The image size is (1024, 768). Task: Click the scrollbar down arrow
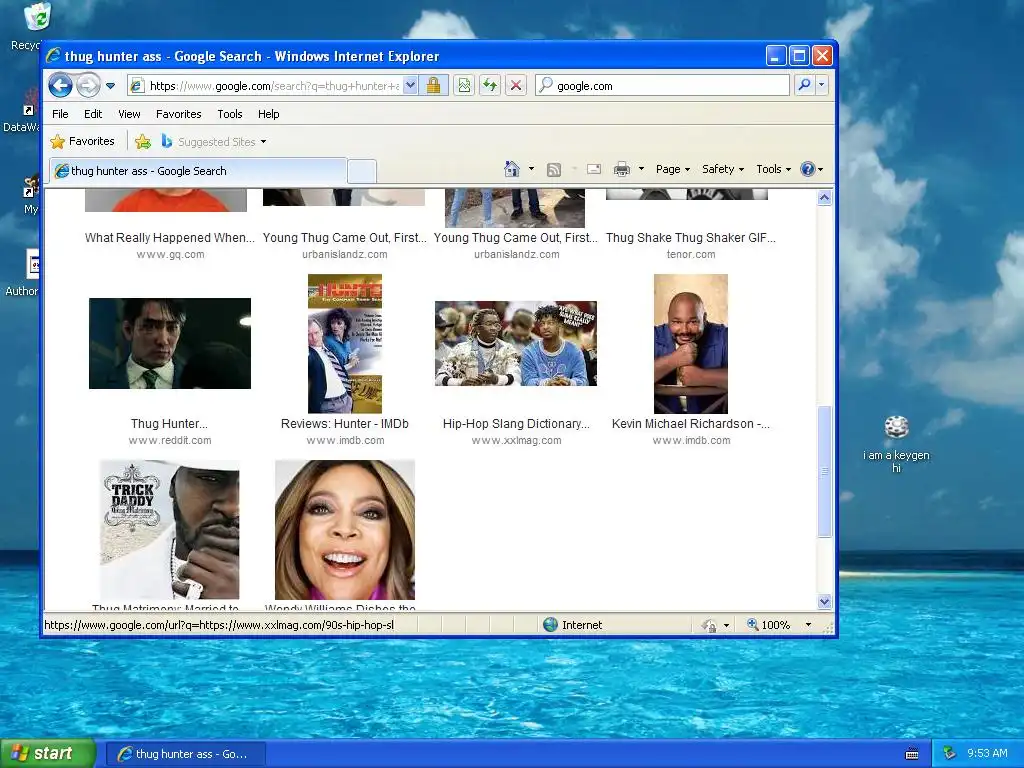pos(824,601)
